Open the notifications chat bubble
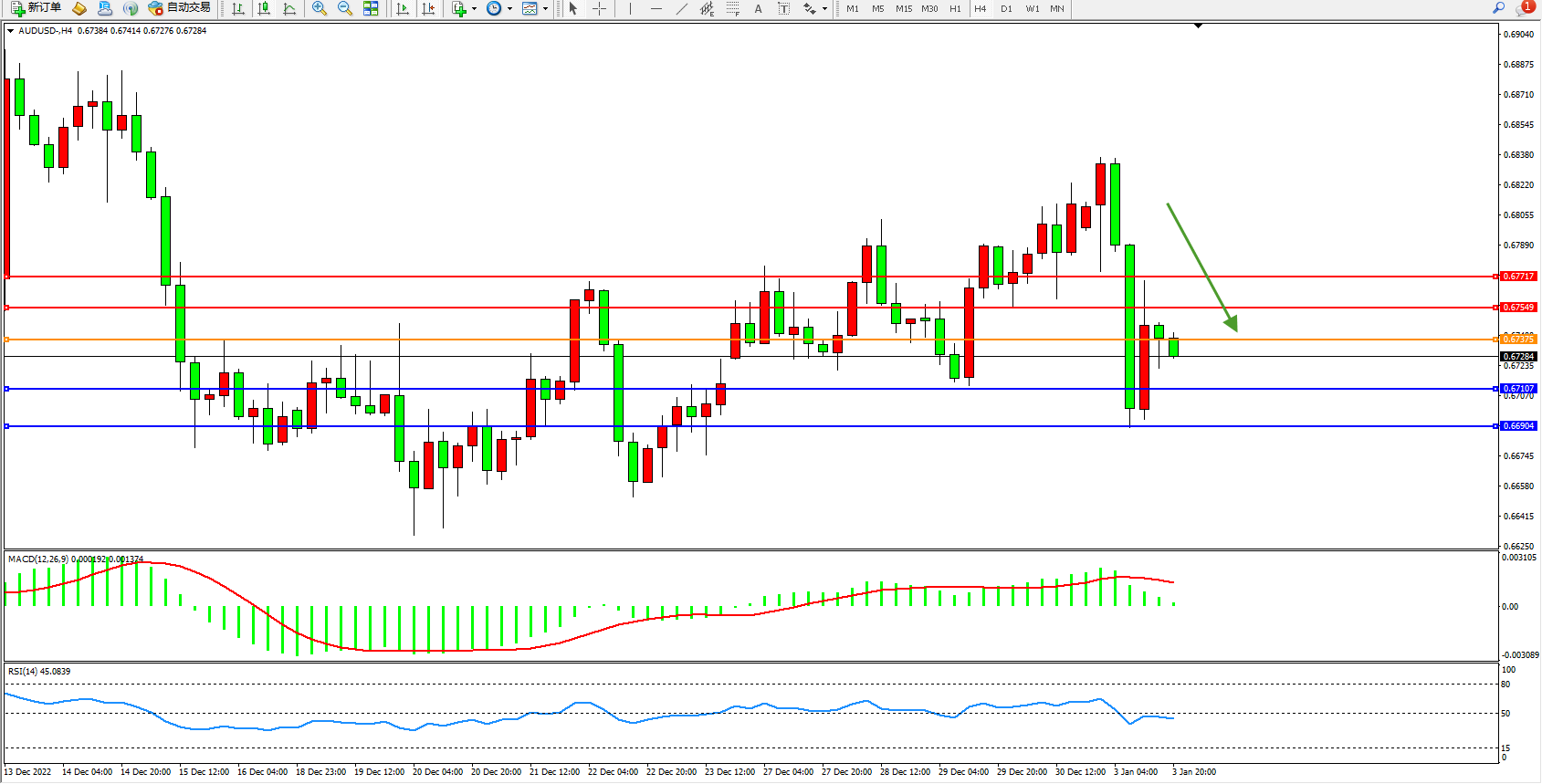1542x784 pixels. (1523, 8)
